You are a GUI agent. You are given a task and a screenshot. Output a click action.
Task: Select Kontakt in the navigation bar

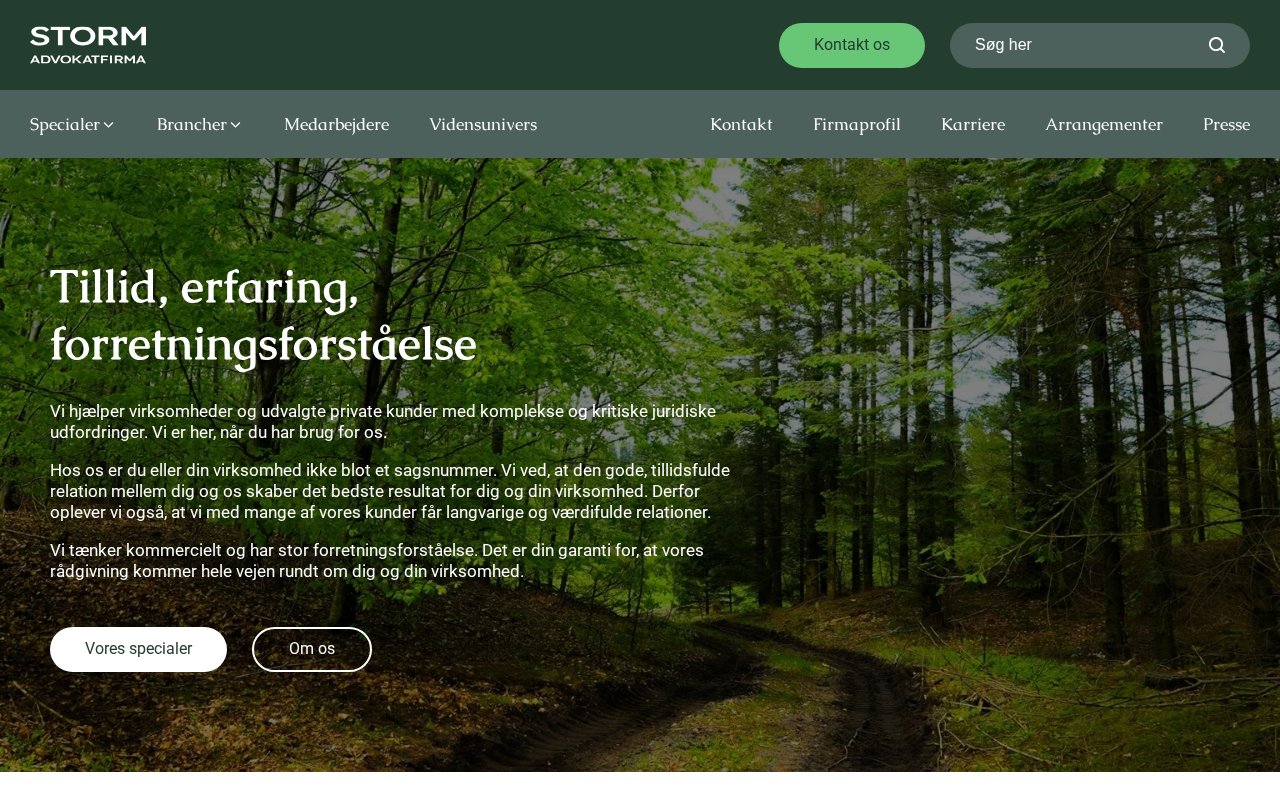pyautogui.click(x=741, y=124)
